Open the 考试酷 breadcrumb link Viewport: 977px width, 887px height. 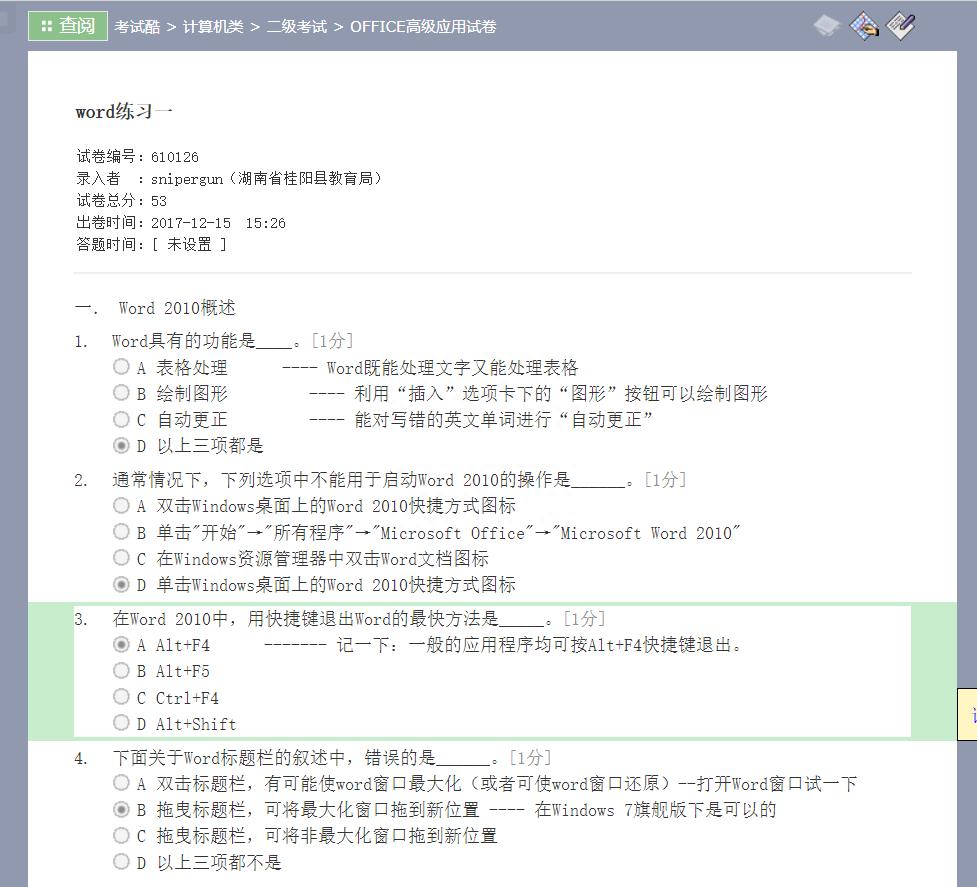[137, 27]
